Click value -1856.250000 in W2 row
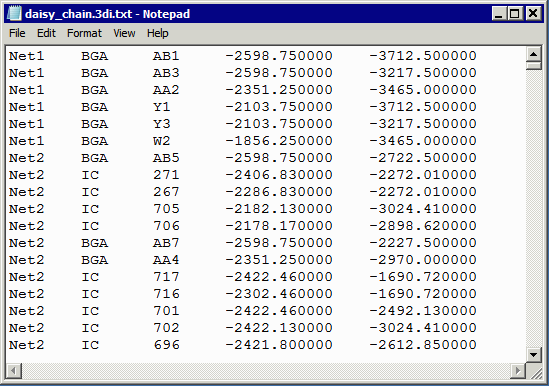Screen dimensions: 549x386 pos(279,141)
